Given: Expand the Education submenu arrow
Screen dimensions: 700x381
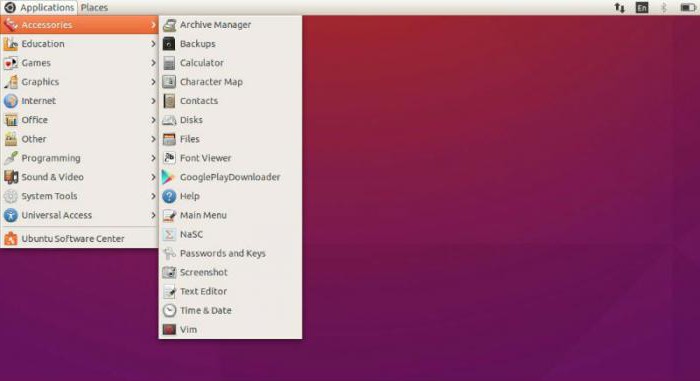Looking at the screenshot, I should 153,44.
